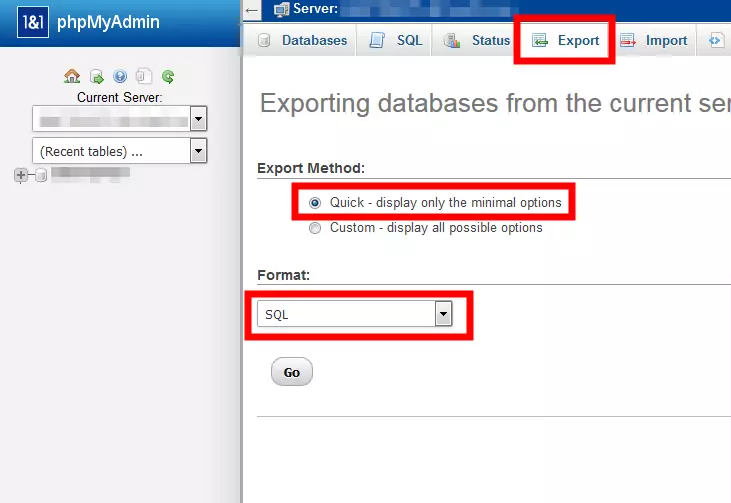Viewport: 731px width, 503px height.
Task: Select Custom export method radio button
Action: [x=315, y=228]
